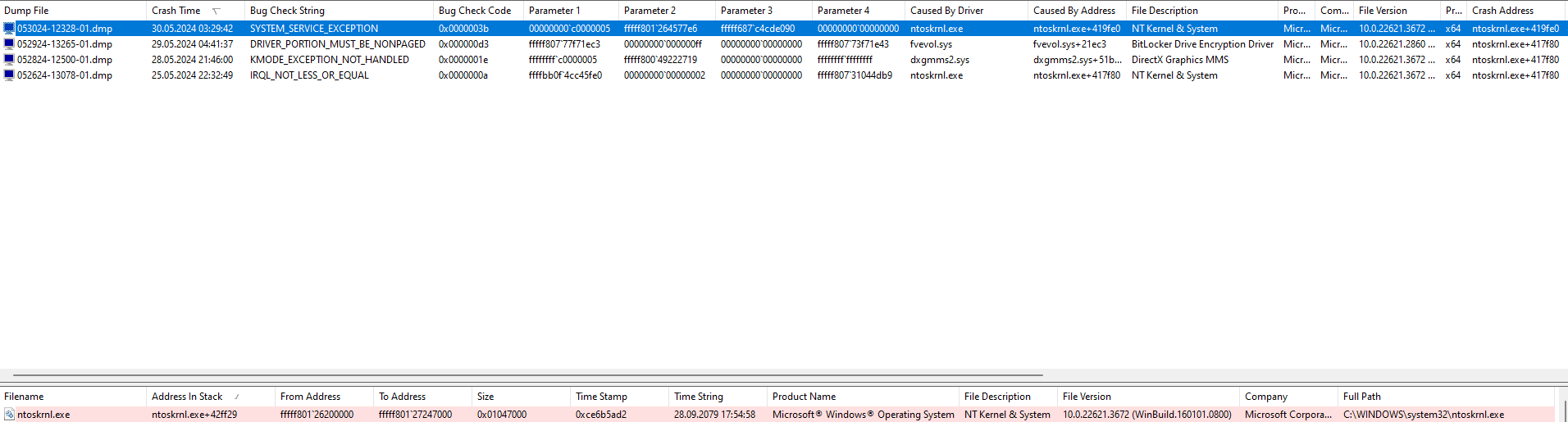The height and width of the screenshot is (422, 1568).
Task: Select dump file 052824-12500-01.dmp
Action: pyautogui.click(x=65, y=59)
